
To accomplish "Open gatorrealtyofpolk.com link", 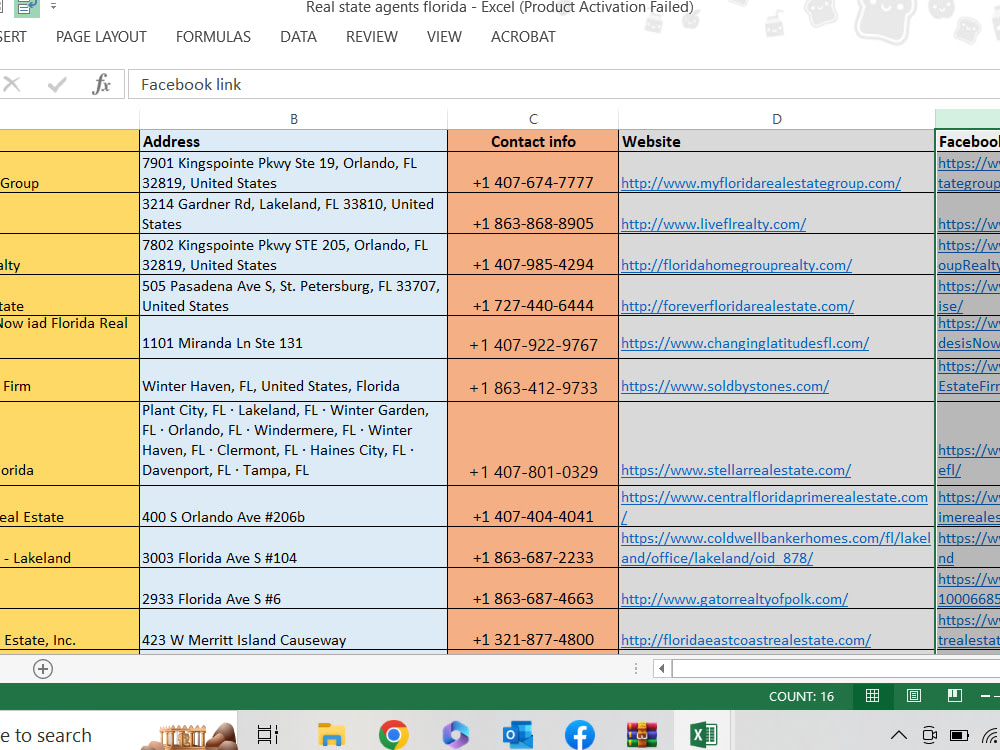I will pyautogui.click(x=735, y=599).
